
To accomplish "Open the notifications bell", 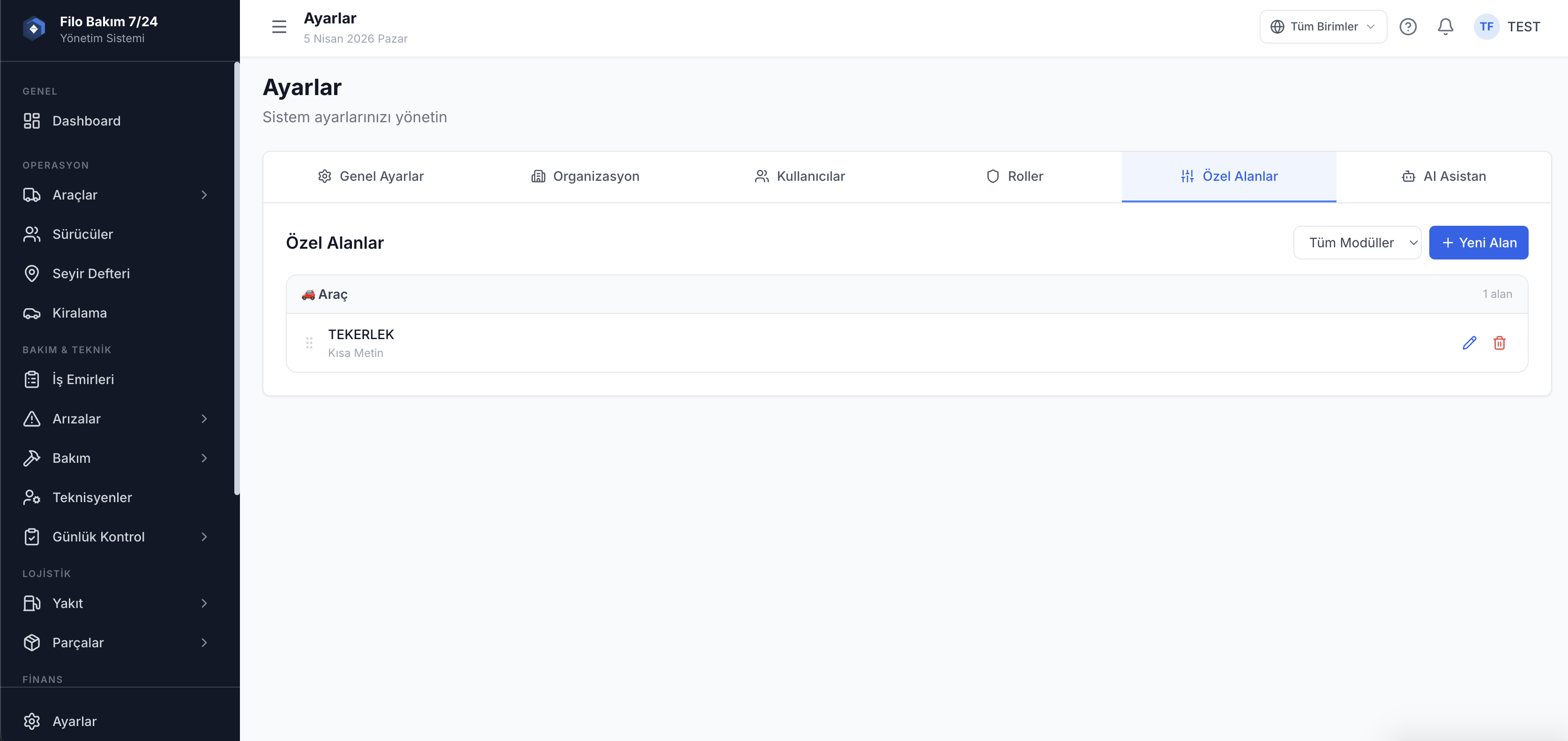I will point(1445,27).
